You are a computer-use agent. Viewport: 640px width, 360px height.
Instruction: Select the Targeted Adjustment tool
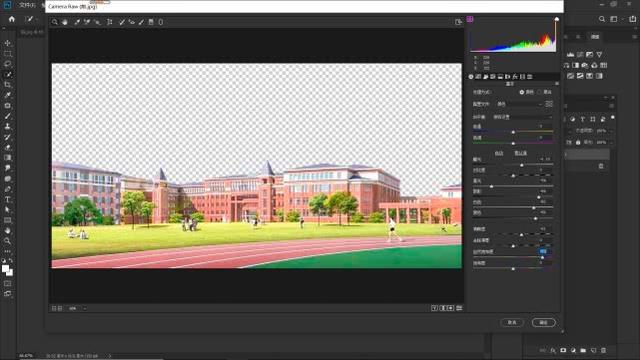[x=98, y=22]
